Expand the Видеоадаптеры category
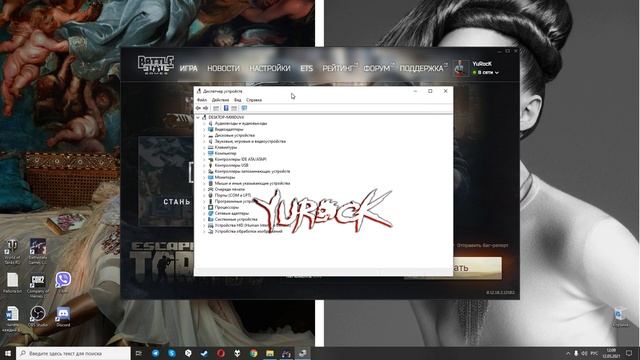 pos(204,129)
